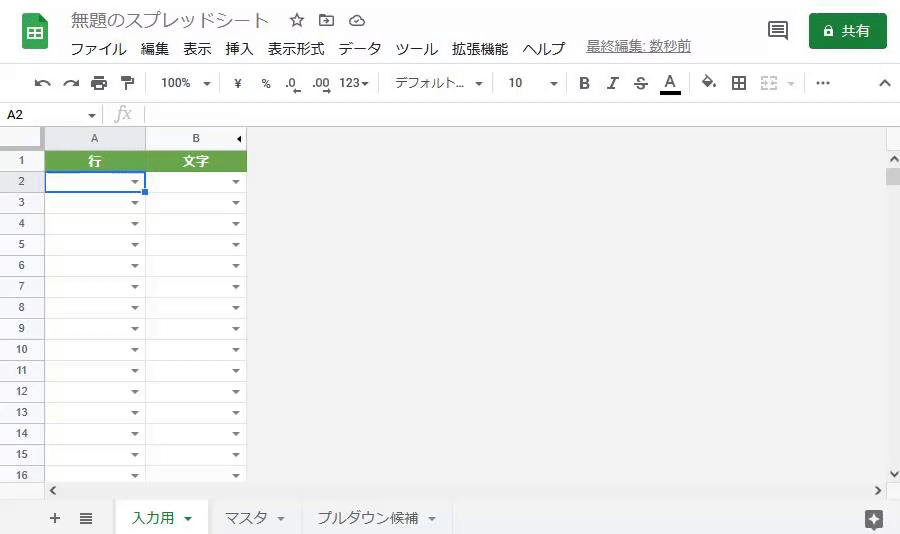Screen dimensions: 900x534
Task: Open the font family dropdown
Action: point(438,83)
